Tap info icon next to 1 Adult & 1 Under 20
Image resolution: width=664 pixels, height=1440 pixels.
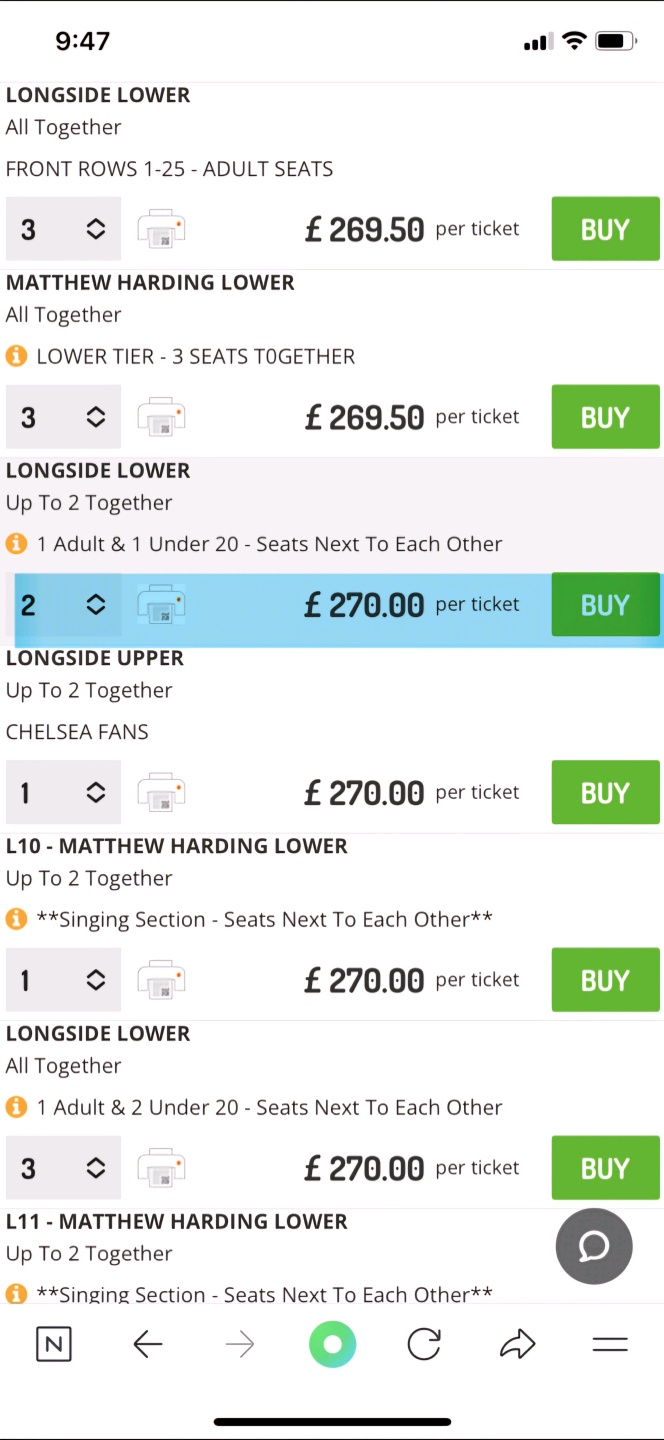point(16,544)
